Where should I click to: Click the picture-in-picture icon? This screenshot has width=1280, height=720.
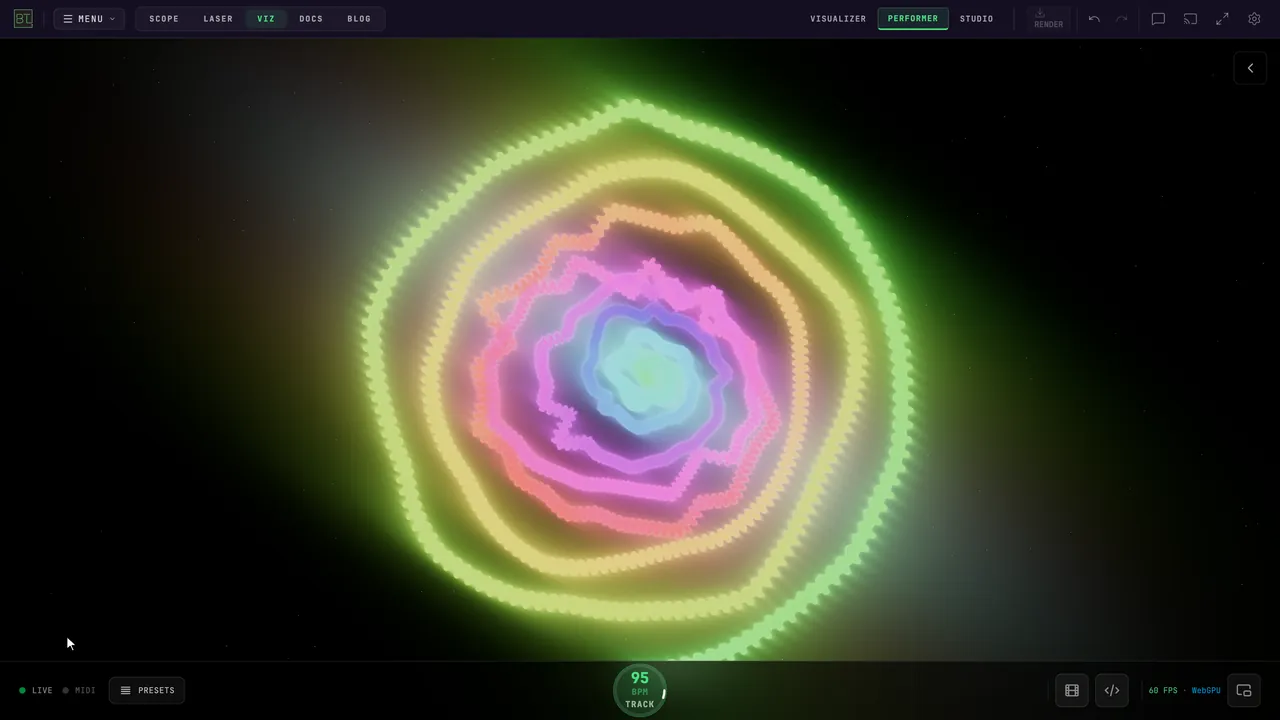(x=1244, y=690)
